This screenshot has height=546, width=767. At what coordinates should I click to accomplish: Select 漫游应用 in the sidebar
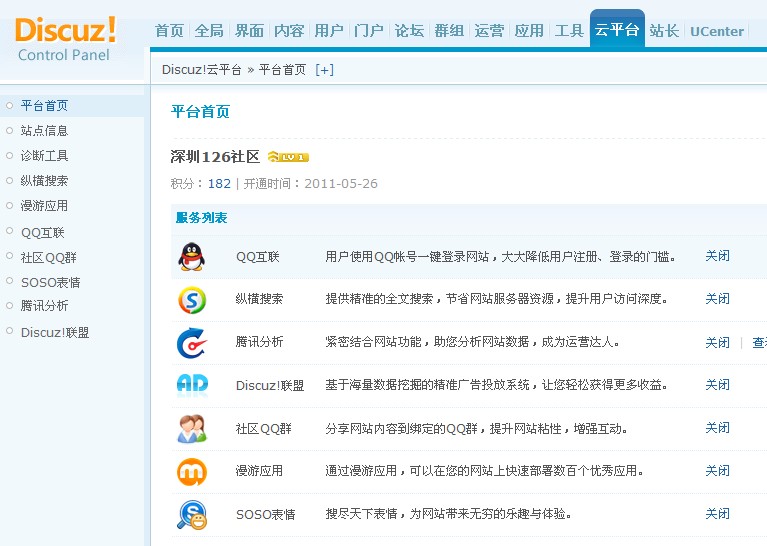tap(44, 205)
